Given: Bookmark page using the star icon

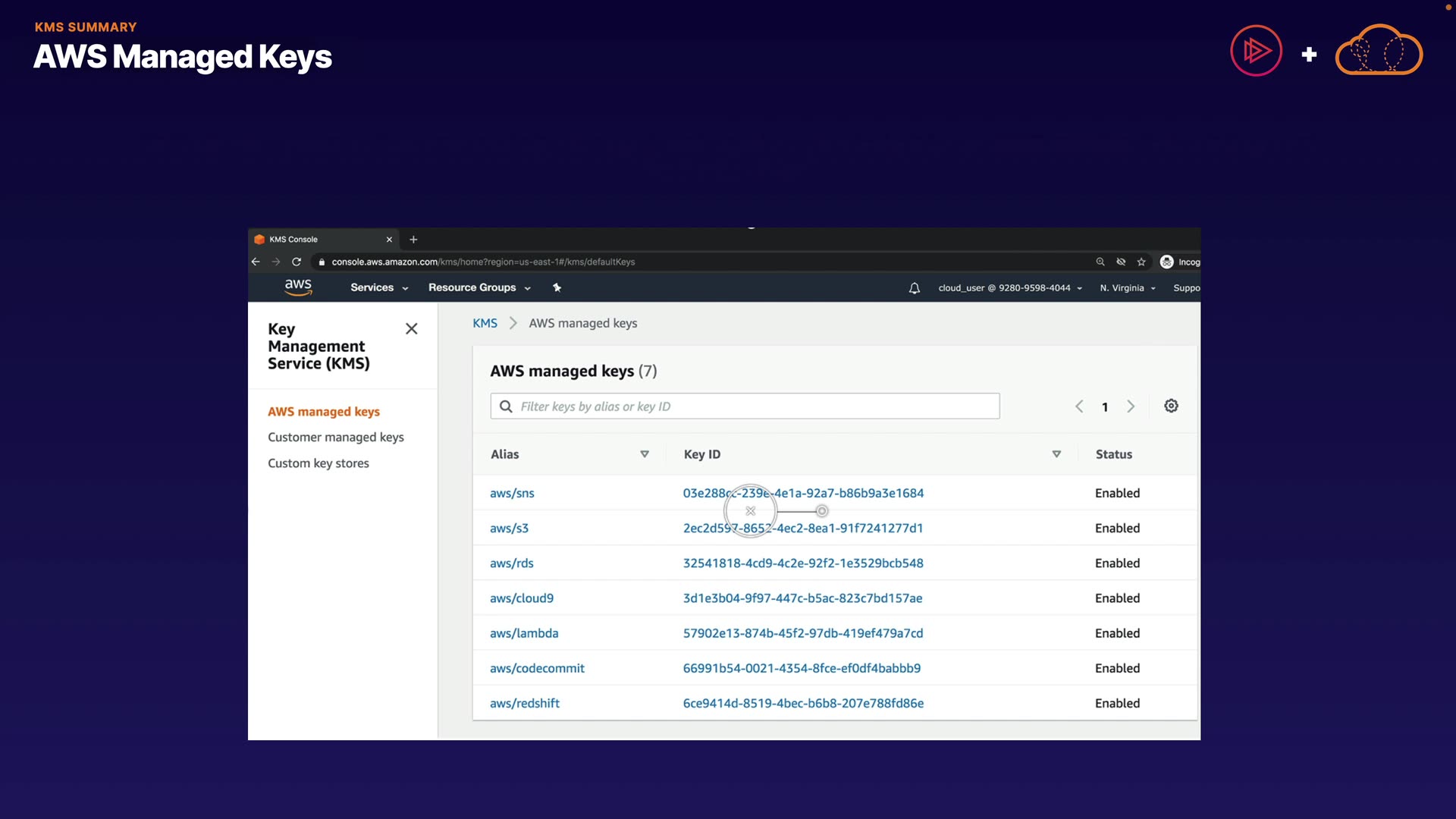Looking at the screenshot, I should (x=1141, y=262).
